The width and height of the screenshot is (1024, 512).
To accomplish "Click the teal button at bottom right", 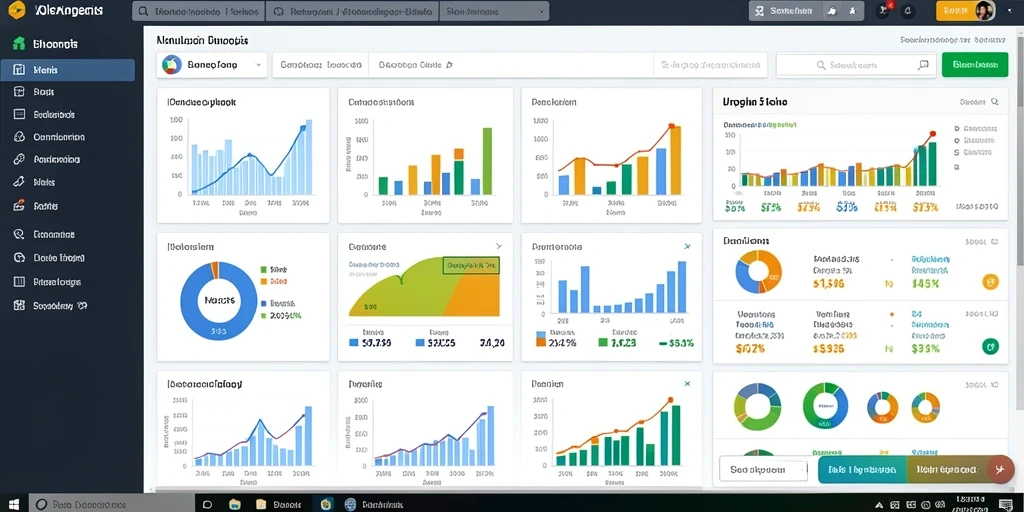I will coord(862,470).
